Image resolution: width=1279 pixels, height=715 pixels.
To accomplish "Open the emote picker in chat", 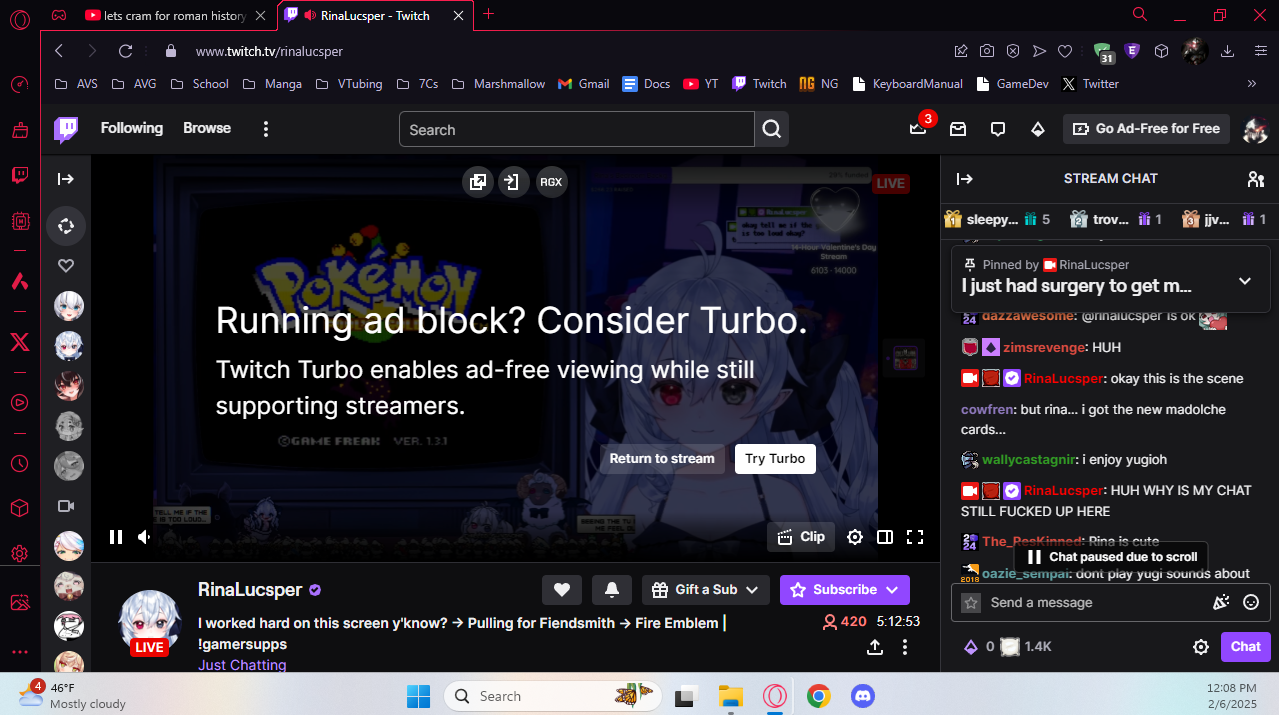I will pos(1250,602).
